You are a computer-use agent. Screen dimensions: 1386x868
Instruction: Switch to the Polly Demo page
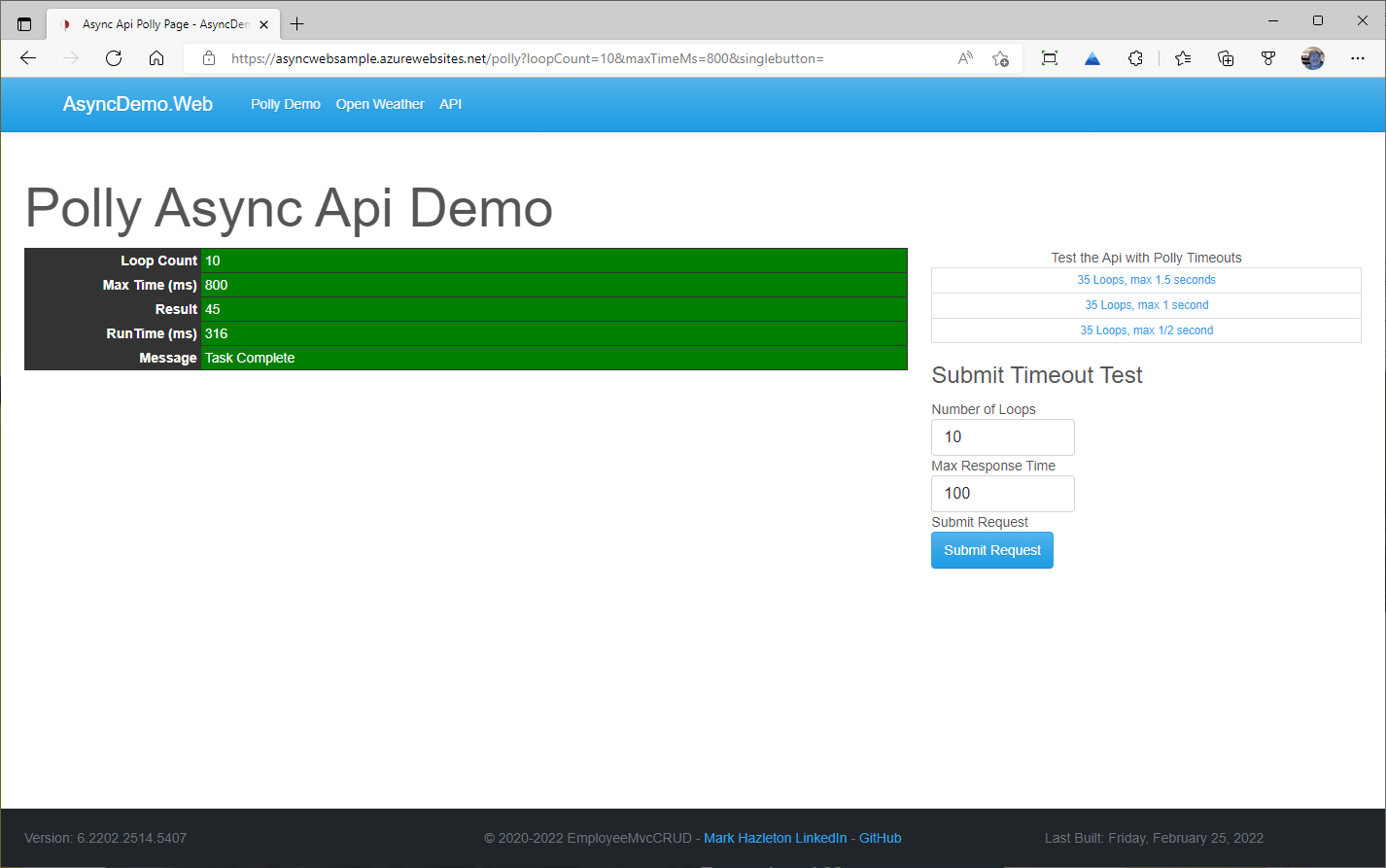point(285,104)
